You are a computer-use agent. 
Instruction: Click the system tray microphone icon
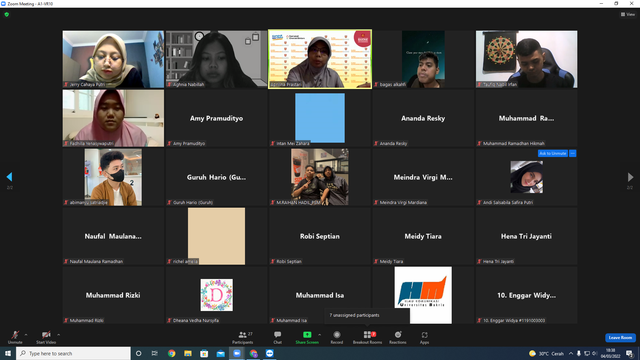579,353
